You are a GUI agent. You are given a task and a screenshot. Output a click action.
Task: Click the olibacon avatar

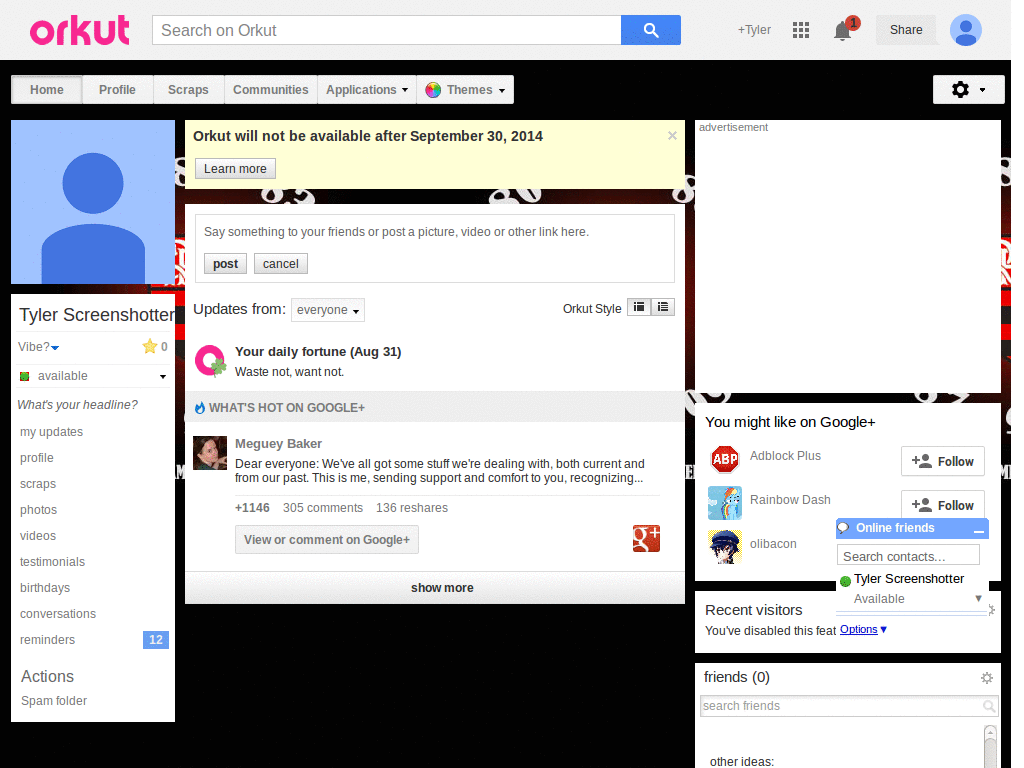coord(725,547)
